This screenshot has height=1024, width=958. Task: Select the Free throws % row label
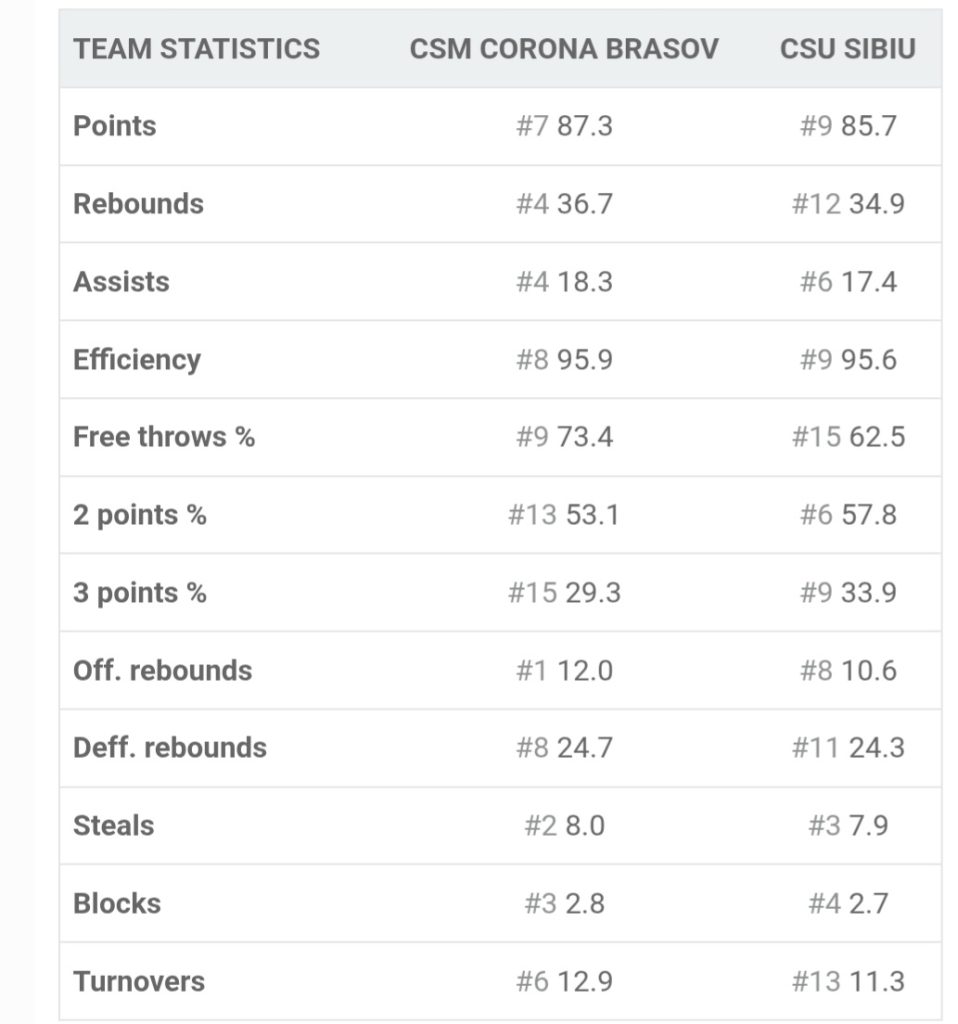[164, 437]
